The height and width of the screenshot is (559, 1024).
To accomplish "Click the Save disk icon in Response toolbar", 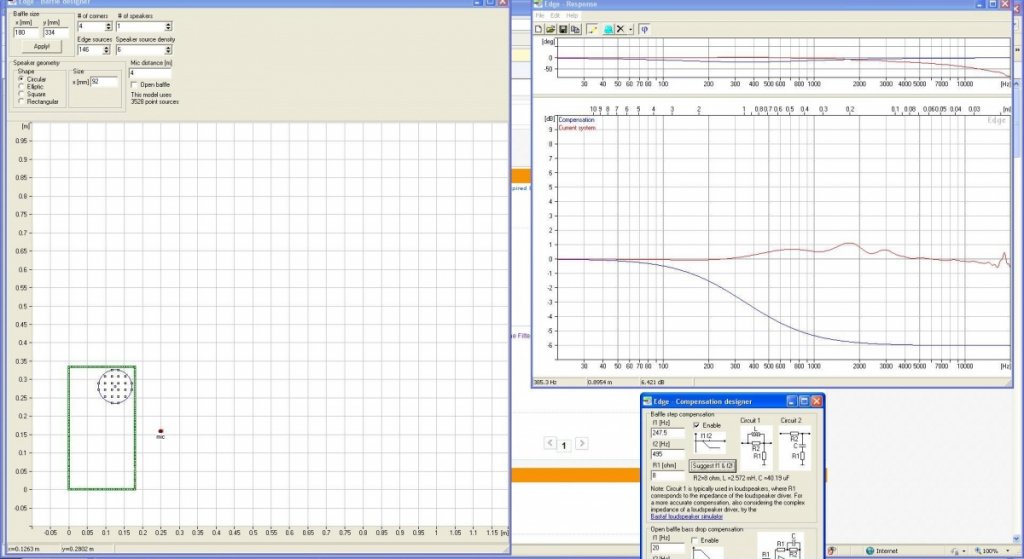I will (564, 29).
